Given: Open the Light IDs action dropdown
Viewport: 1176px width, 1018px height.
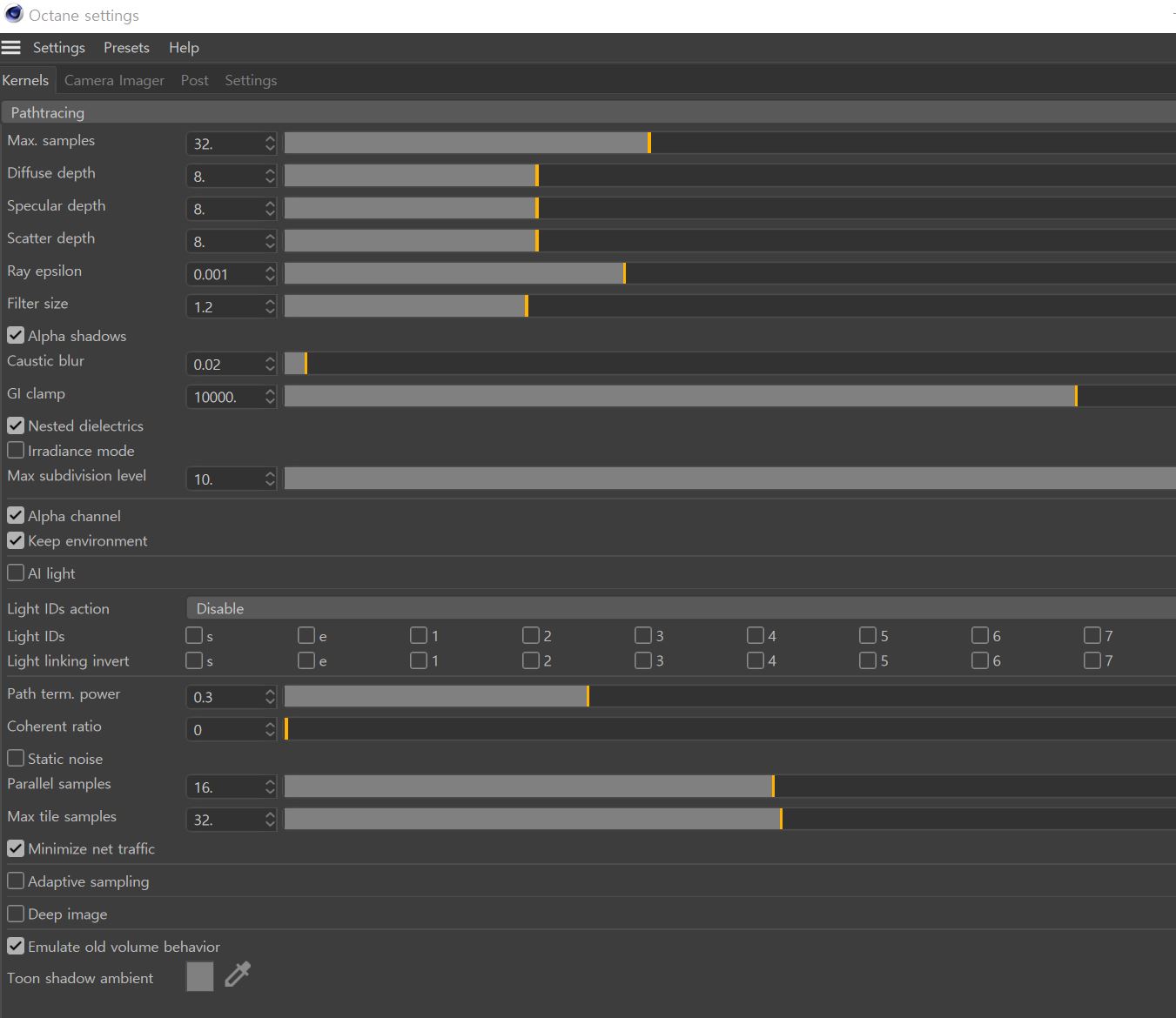Looking at the screenshot, I should click(x=682, y=608).
